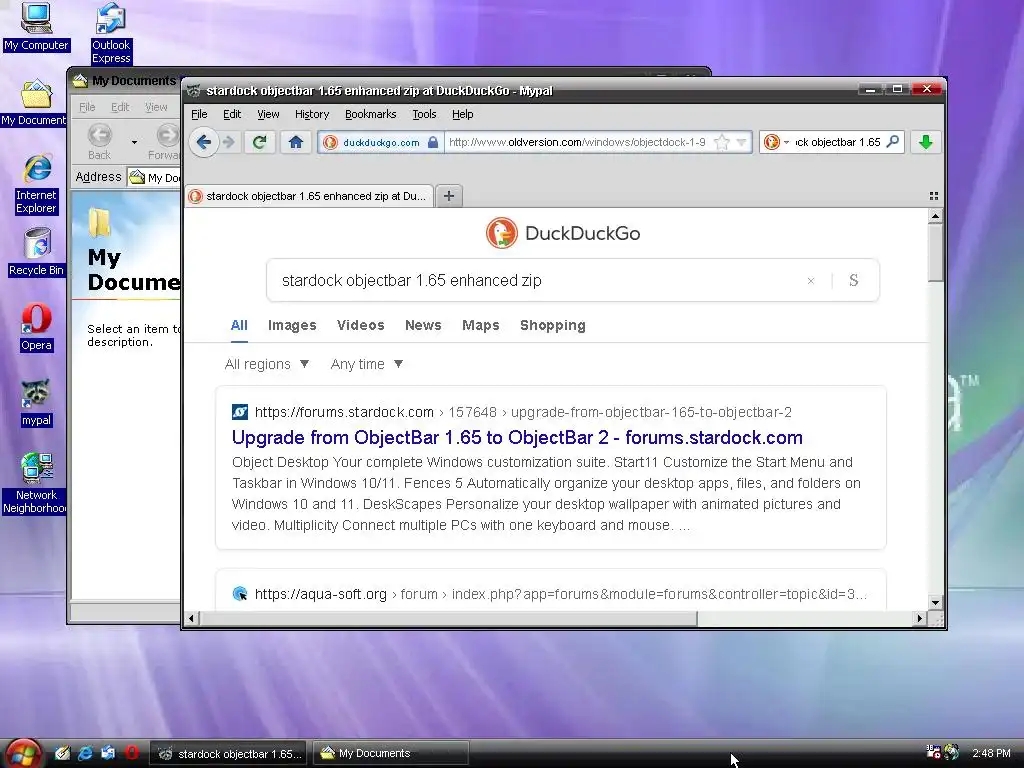
Task: Expand the All regions filter
Action: point(266,364)
